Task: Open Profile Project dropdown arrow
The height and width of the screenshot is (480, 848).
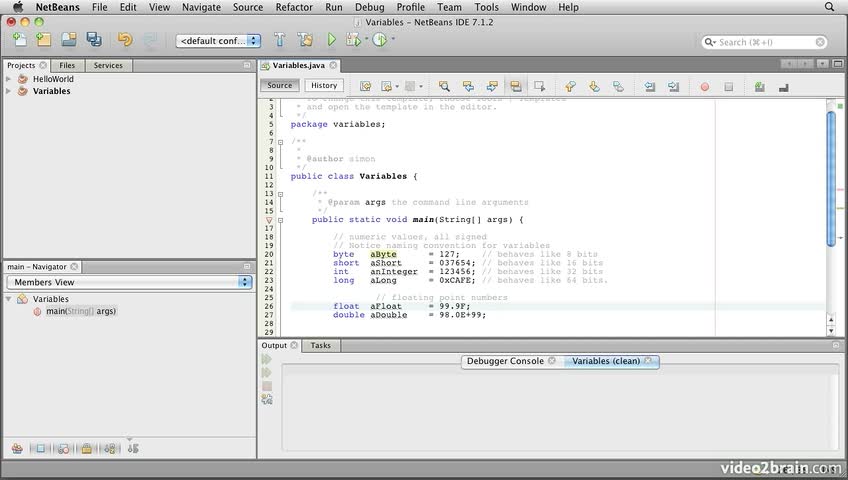Action: [393, 39]
